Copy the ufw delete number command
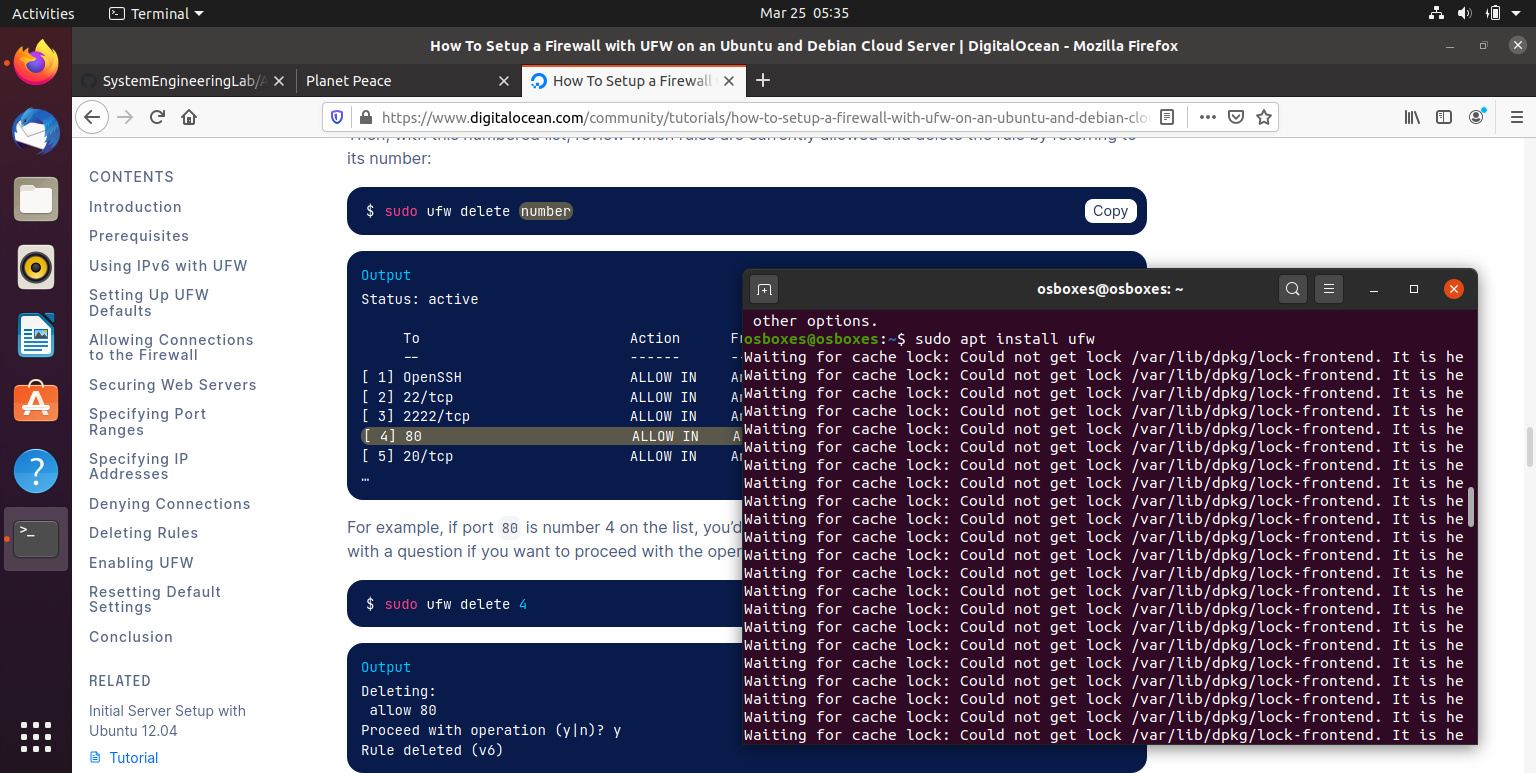 (x=1110, y=211)
